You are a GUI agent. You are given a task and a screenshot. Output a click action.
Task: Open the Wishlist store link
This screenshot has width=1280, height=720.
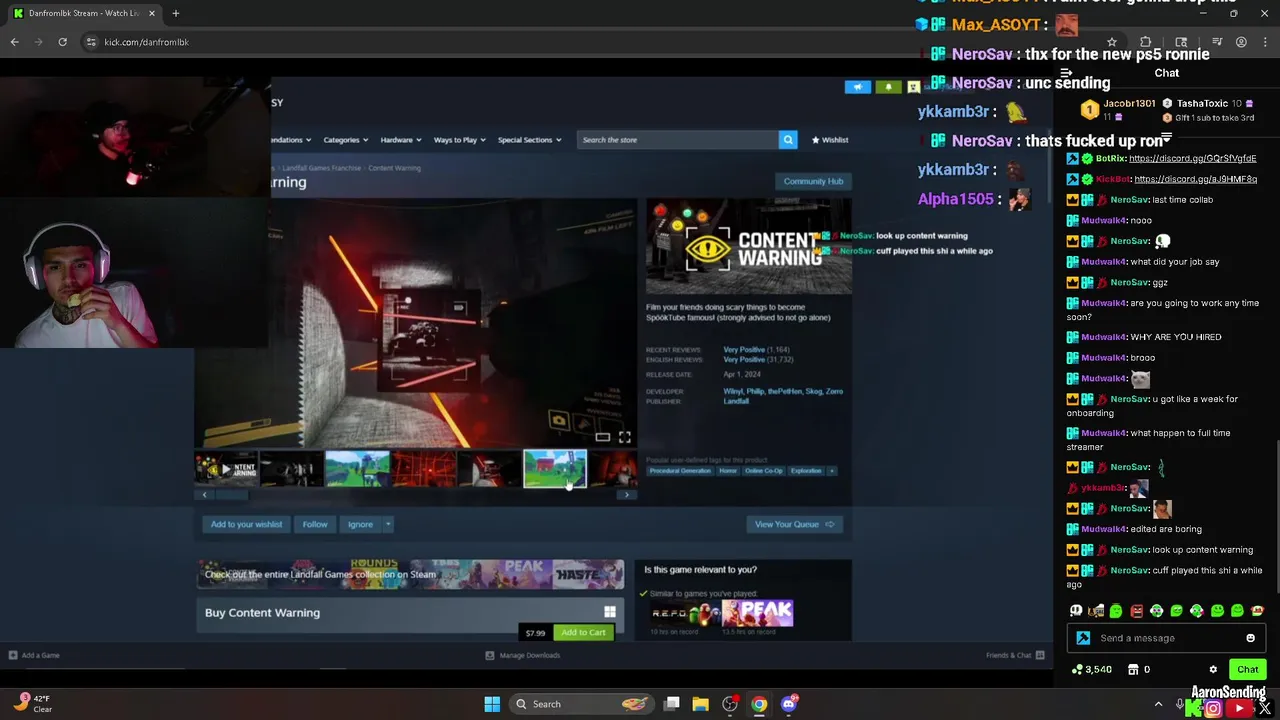830,140
